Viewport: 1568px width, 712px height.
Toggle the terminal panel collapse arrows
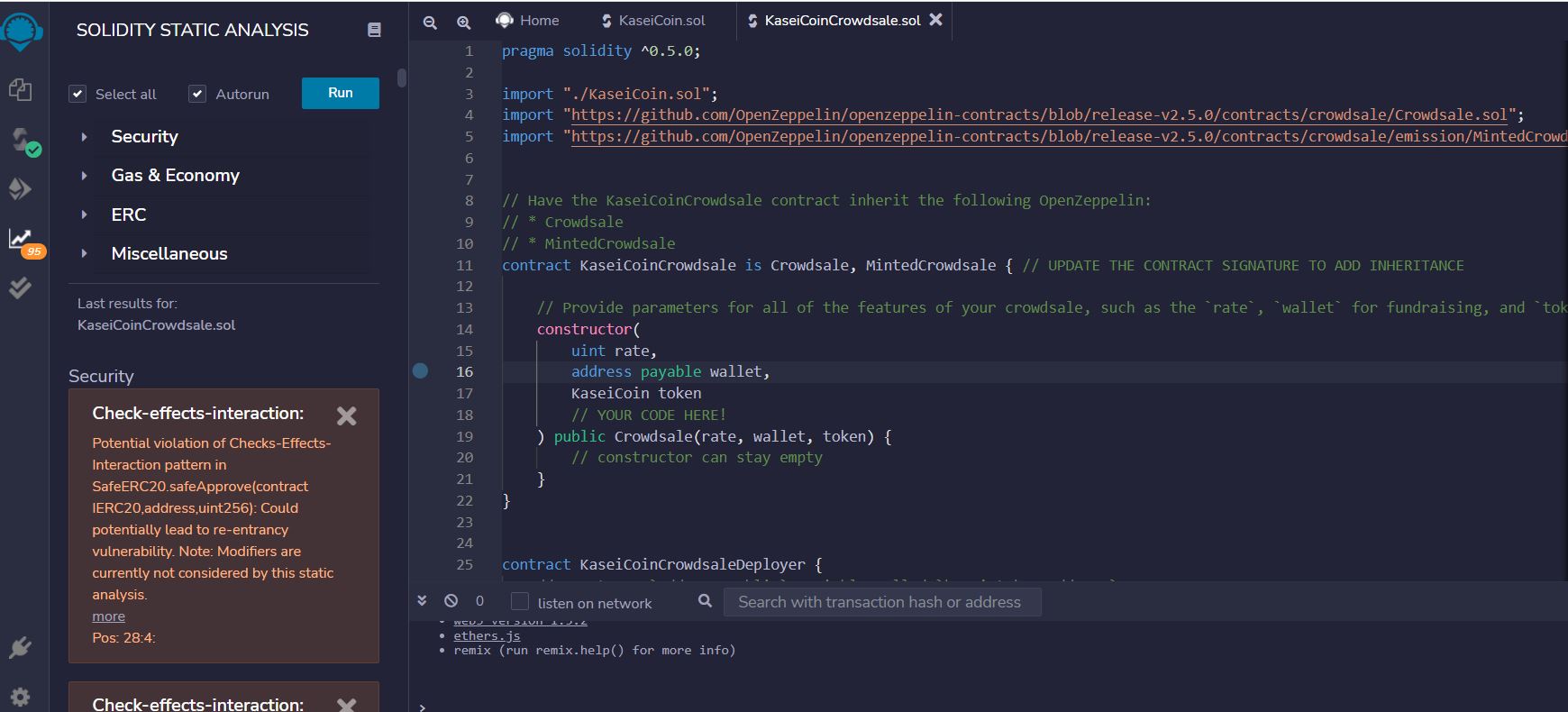click(422, 600)
